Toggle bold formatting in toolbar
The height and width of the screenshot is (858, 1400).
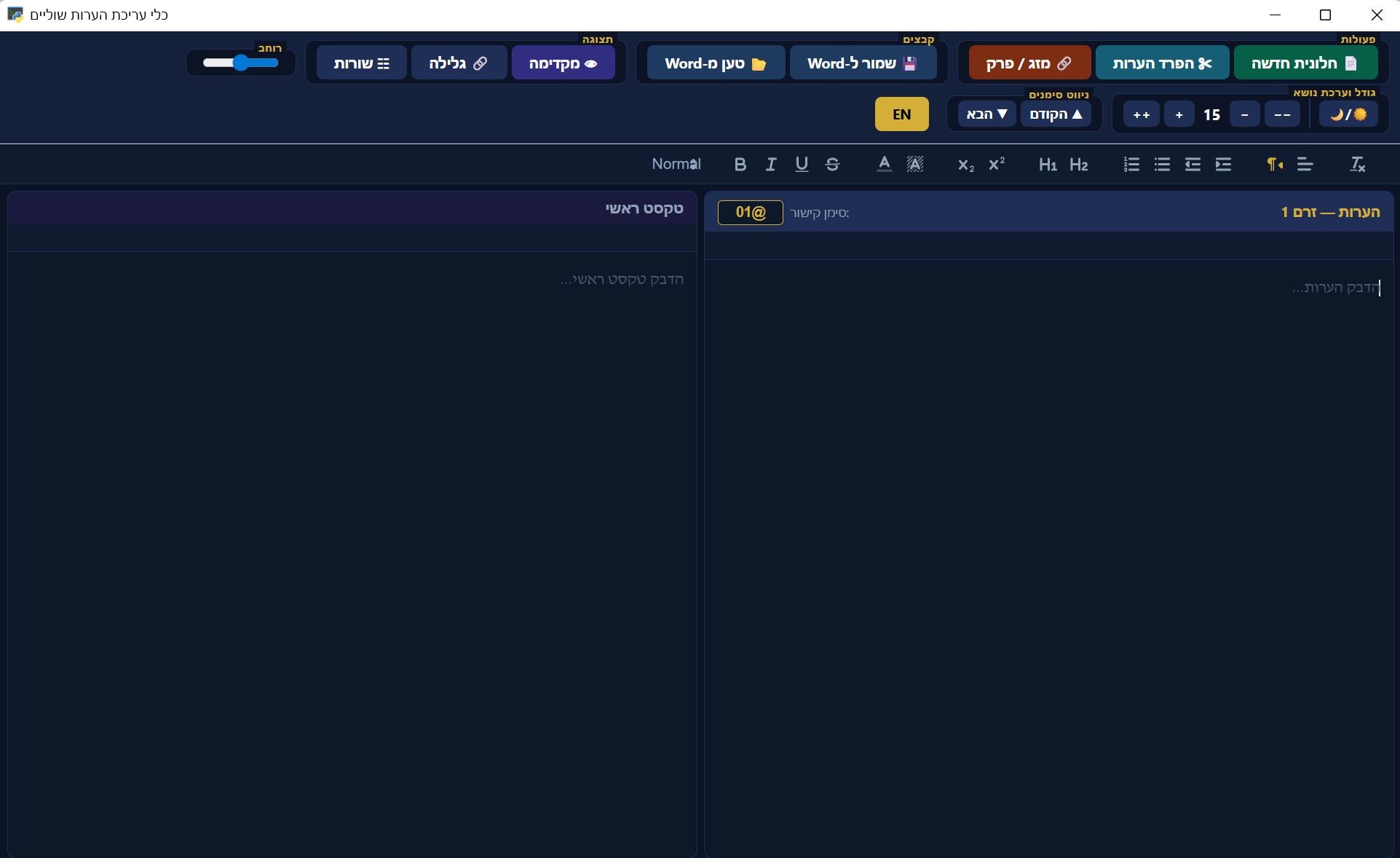pyautogui.click(x=740, y=165)
